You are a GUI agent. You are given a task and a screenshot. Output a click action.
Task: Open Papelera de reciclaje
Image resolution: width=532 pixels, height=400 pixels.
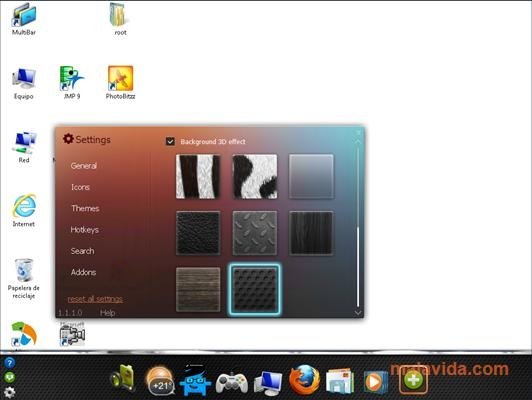(24, 278)
